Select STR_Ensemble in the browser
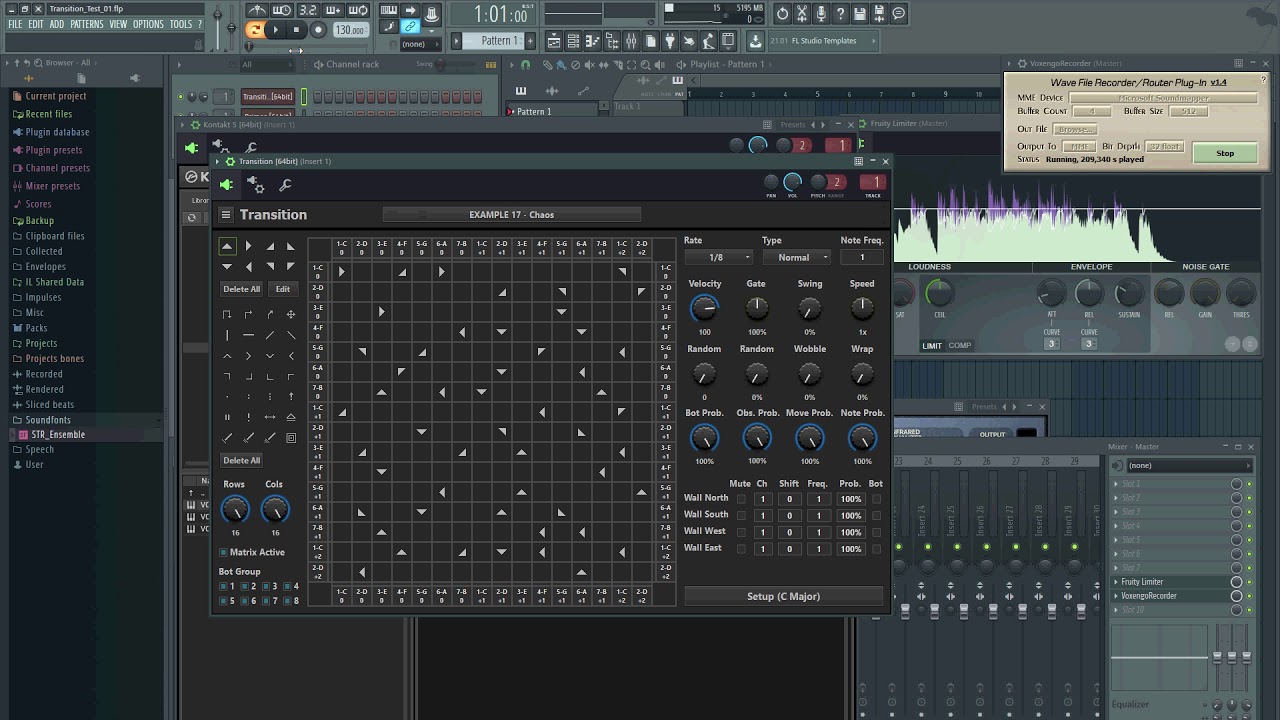The image size is (1280, 720). pos(58,435)
